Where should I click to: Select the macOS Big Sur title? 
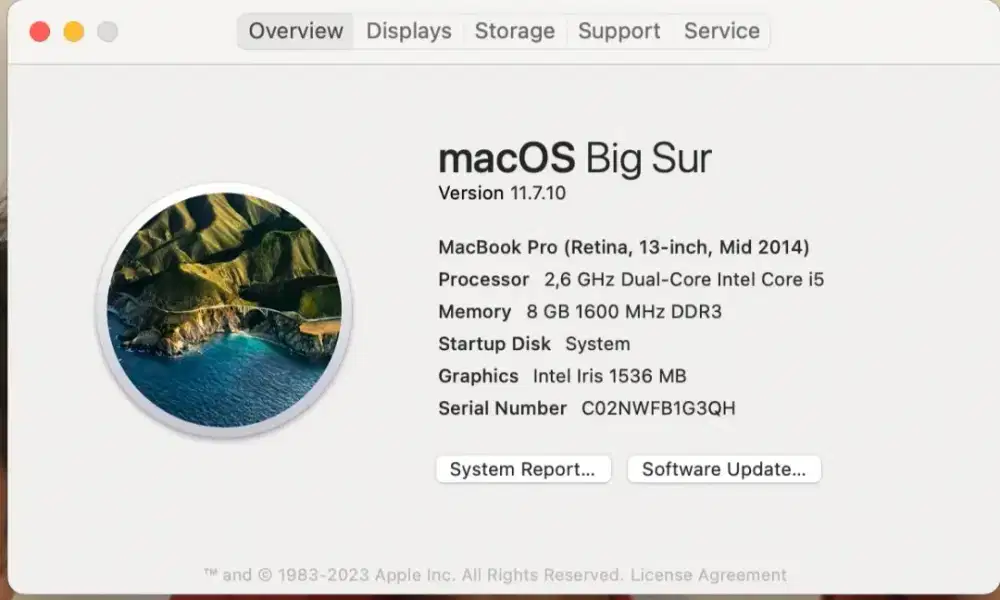(574, 158)
